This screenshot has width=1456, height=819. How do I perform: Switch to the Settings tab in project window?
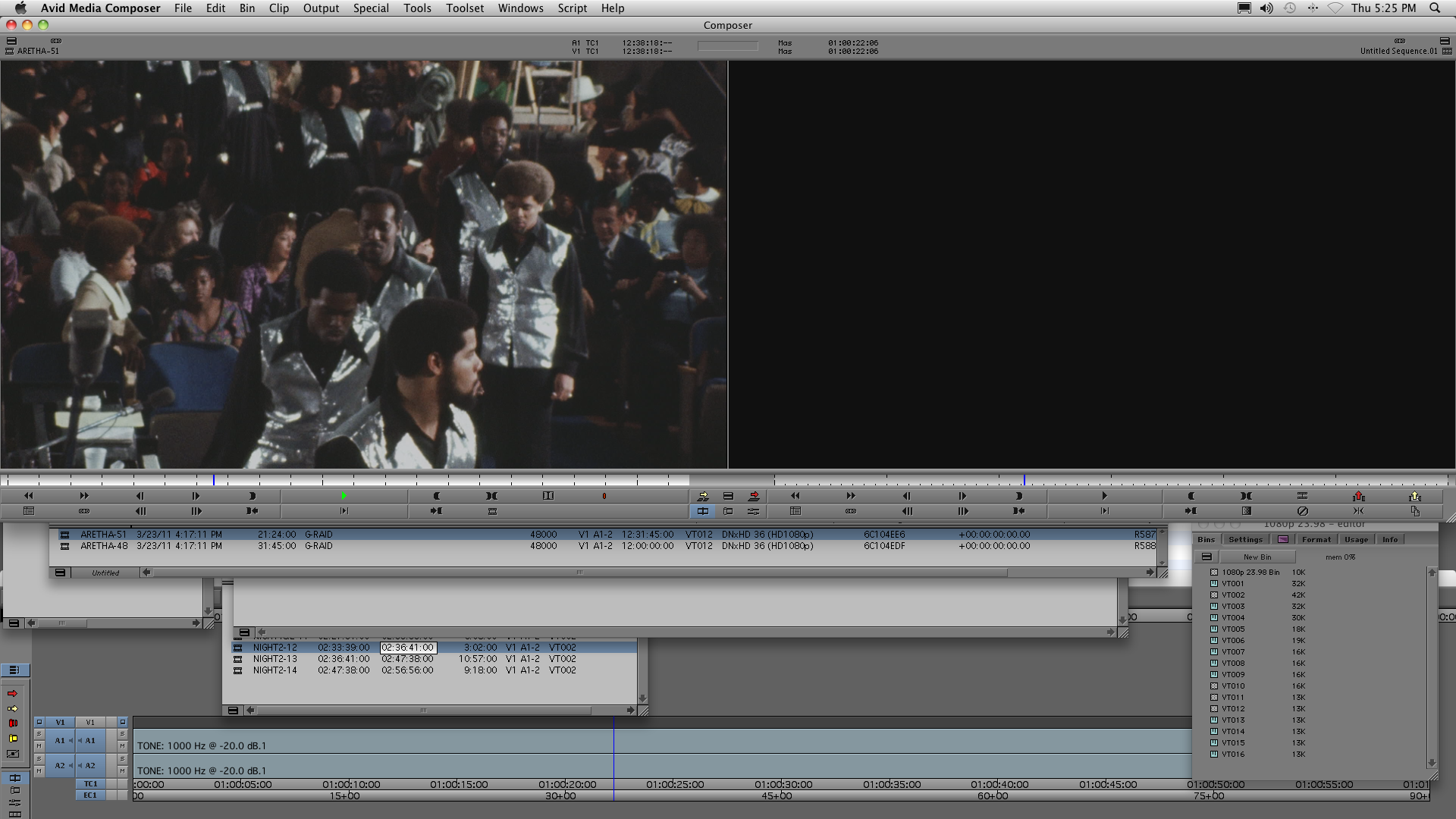pyautogui.click(x=1245, y=539)
